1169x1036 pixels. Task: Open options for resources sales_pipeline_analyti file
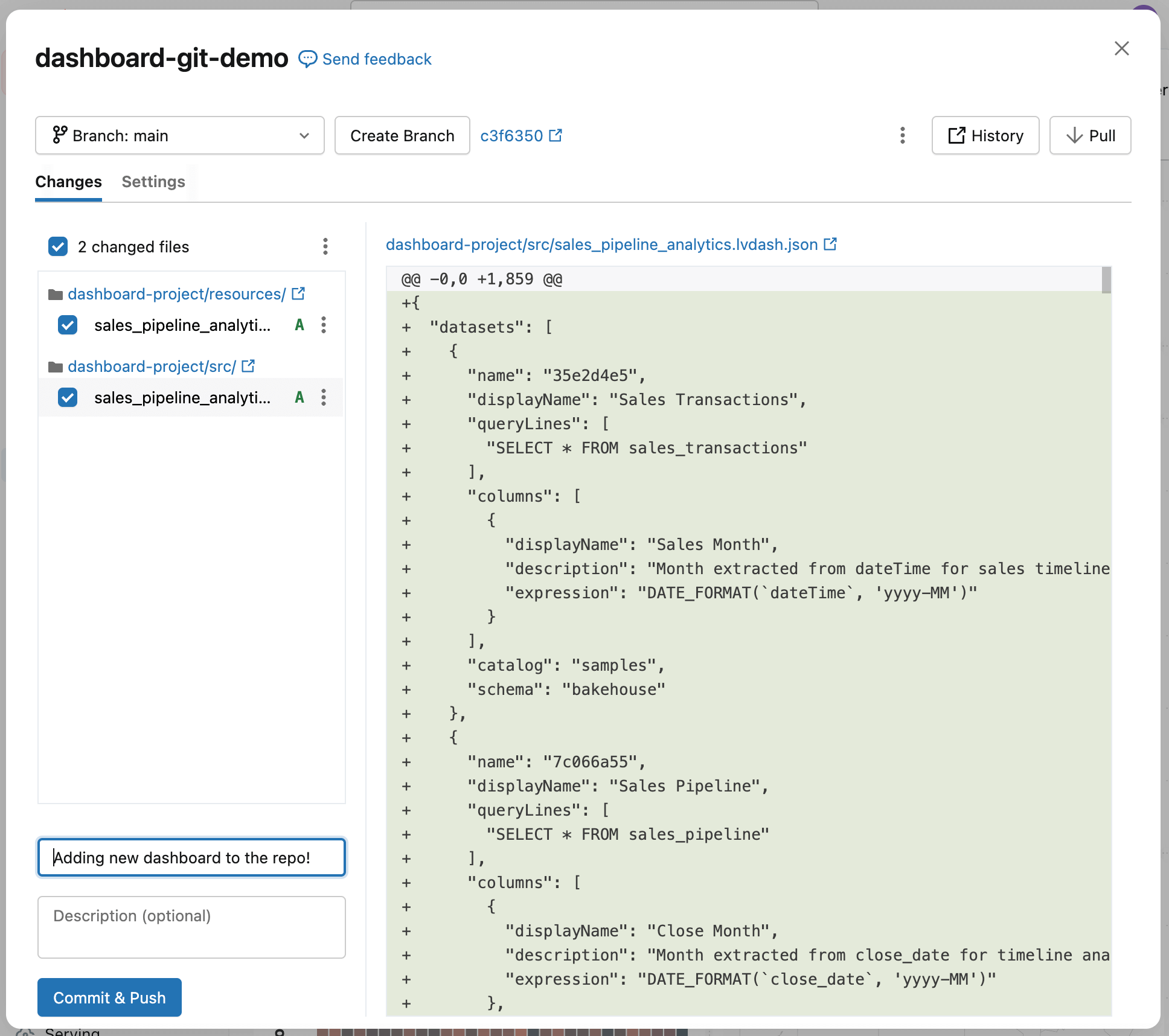click(324, 325)
